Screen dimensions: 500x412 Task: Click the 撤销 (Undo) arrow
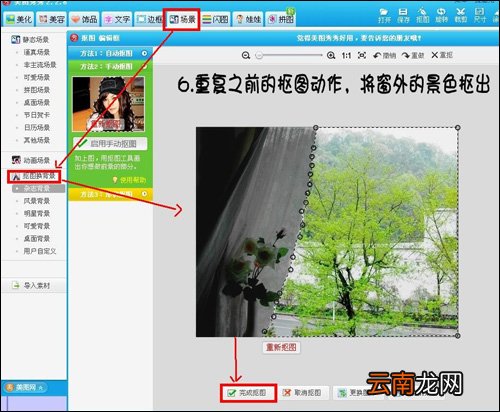[384, 55]
